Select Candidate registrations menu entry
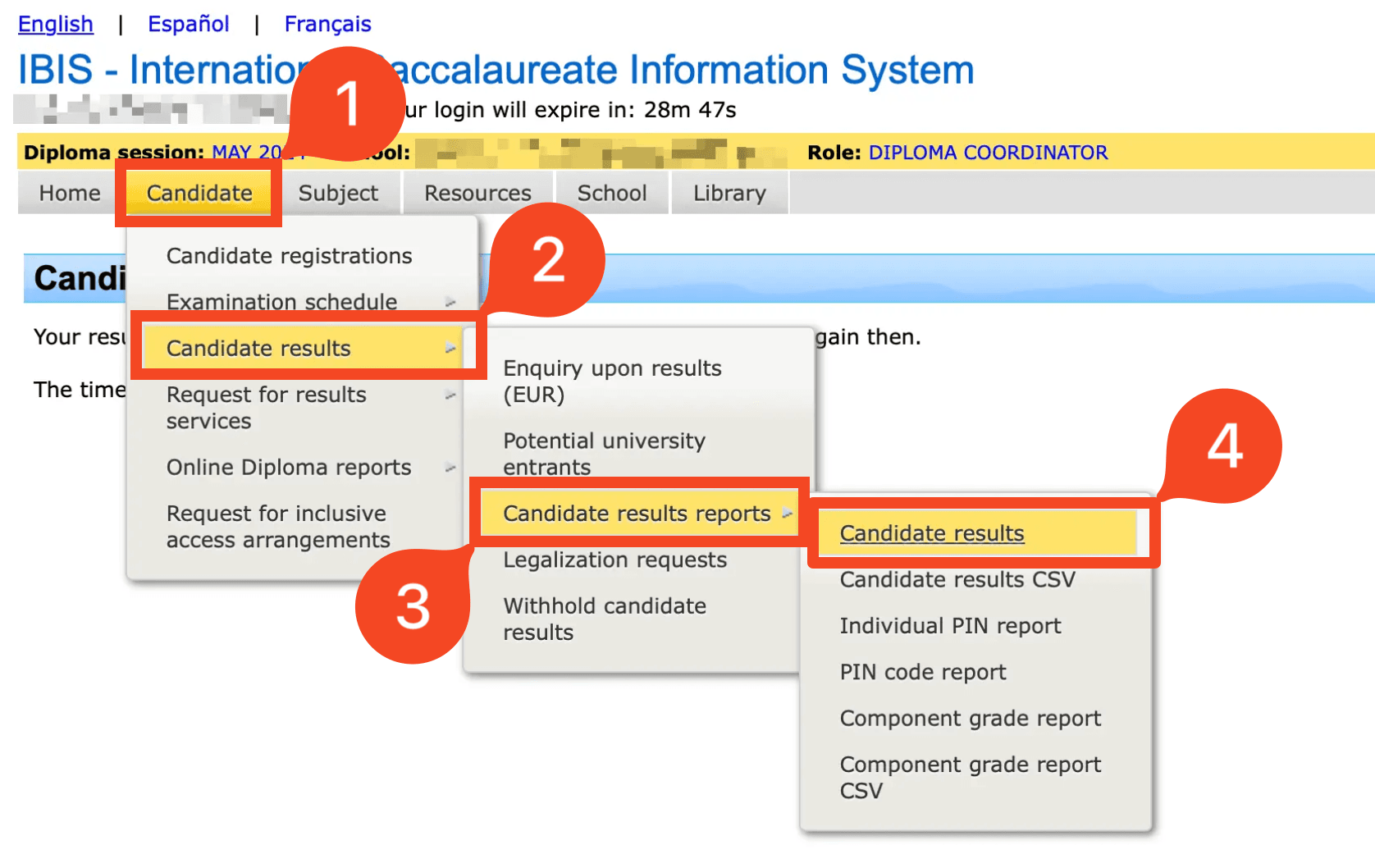This screenshot has height=868, width=1375. [290, 256]
